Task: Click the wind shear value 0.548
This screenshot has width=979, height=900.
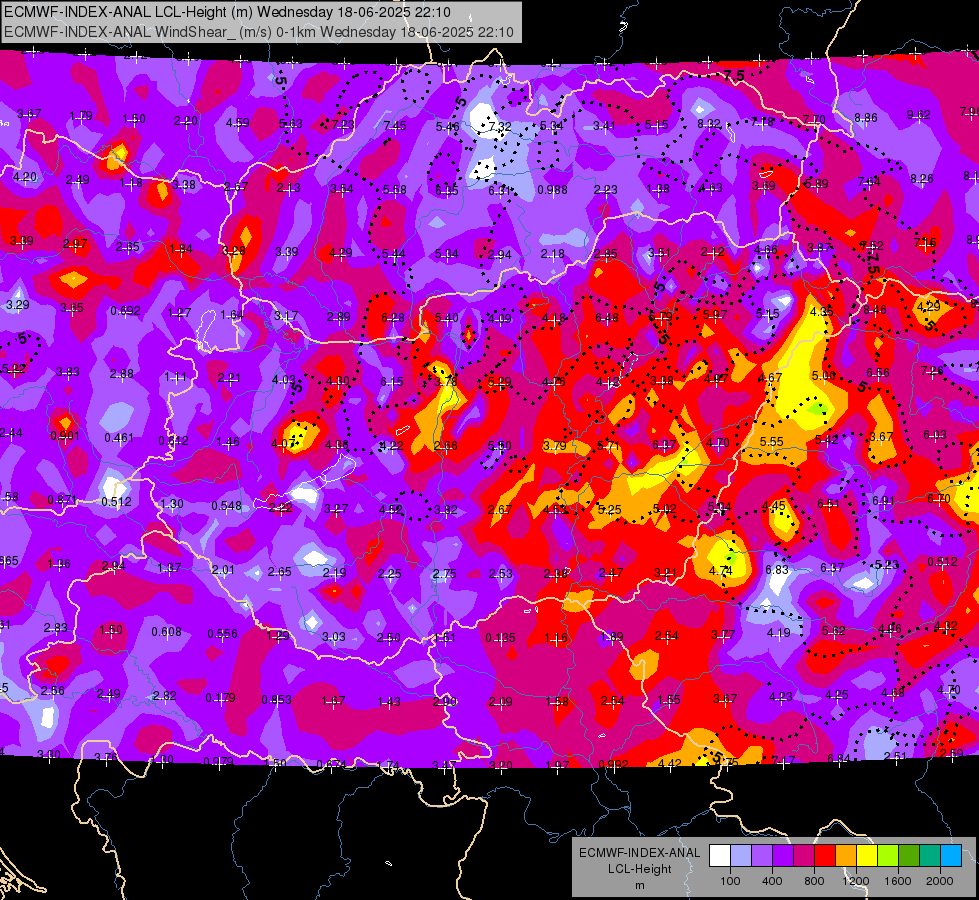Action: (x=227, y=505)
